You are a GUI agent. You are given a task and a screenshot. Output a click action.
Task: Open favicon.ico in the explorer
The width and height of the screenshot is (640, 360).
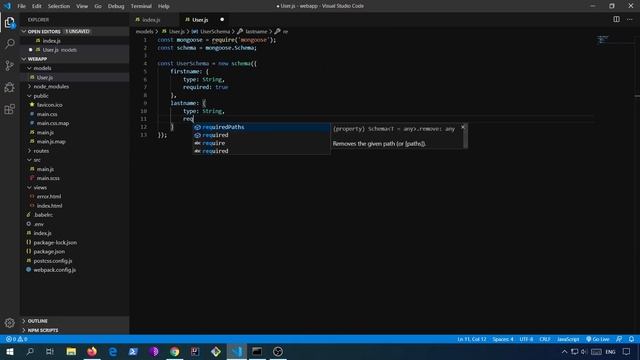[x=49, y=105]
